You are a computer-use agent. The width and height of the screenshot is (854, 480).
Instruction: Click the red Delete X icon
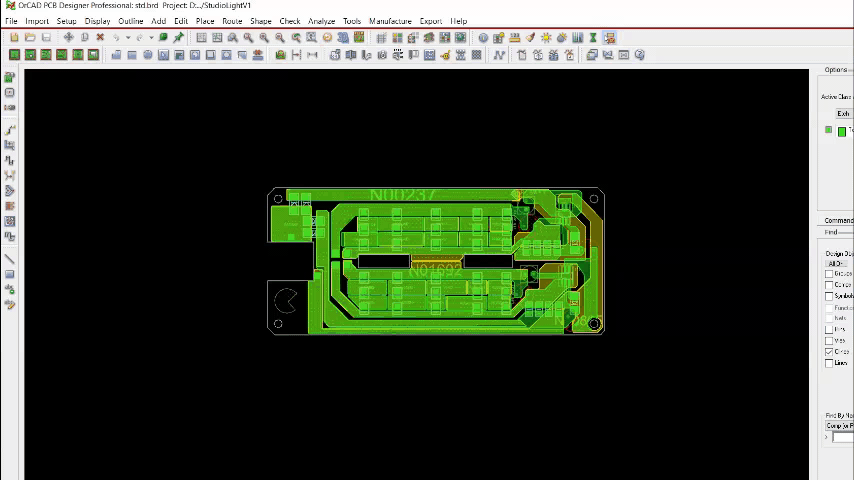tap(100, 38)
